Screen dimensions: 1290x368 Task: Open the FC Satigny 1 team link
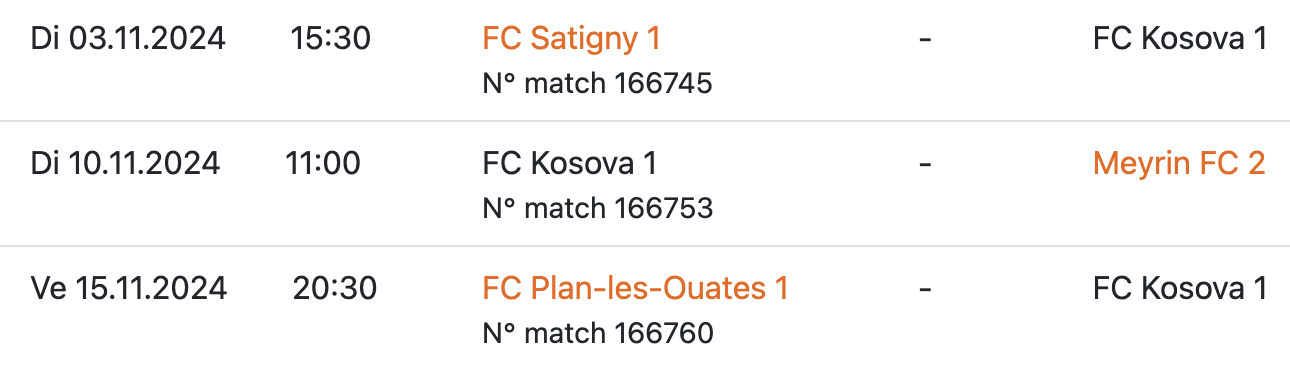571,40
